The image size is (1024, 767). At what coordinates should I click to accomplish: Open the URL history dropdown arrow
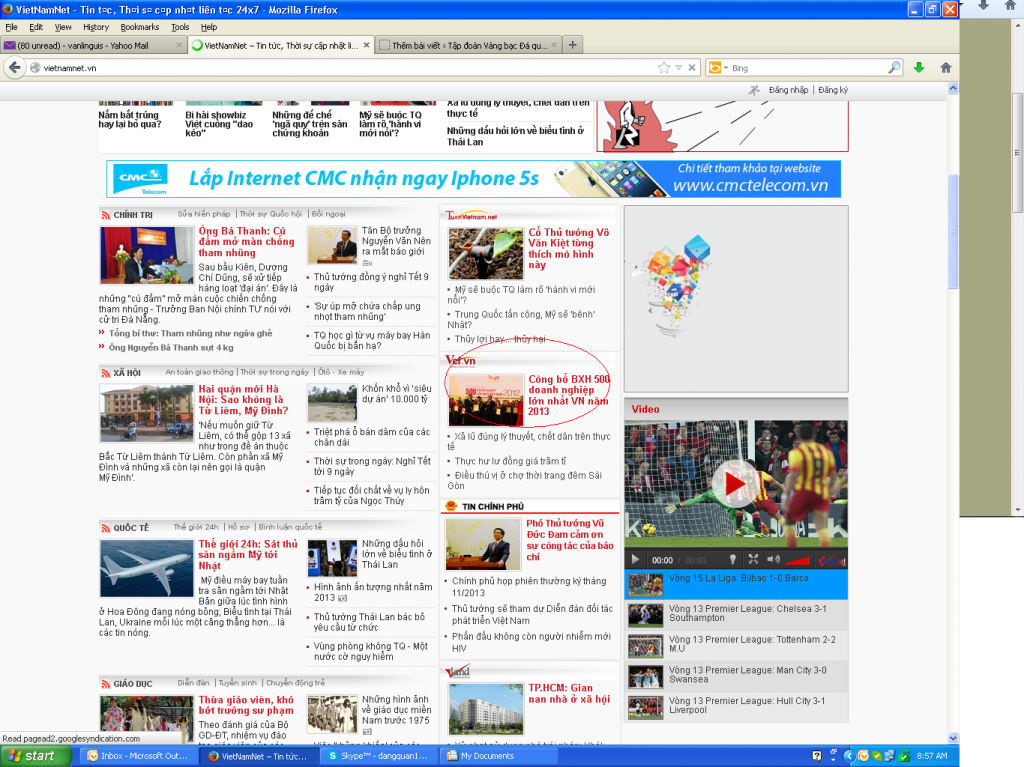tap(679, 68)
